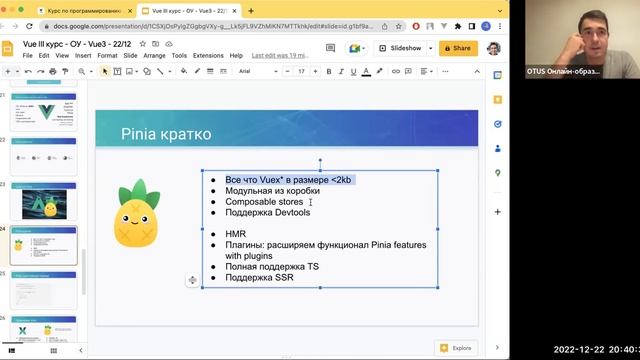Click the yellow Share button

pyautogui.click(x=458, y=48)
